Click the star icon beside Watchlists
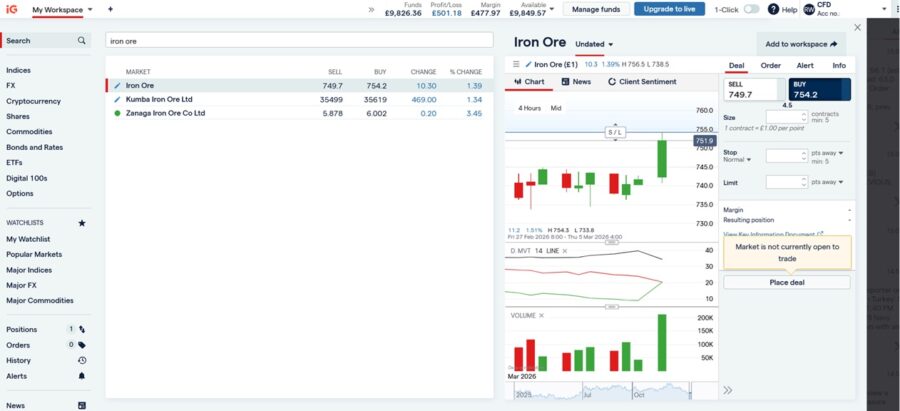Screen dimensions: 900x411 [82, 223]
